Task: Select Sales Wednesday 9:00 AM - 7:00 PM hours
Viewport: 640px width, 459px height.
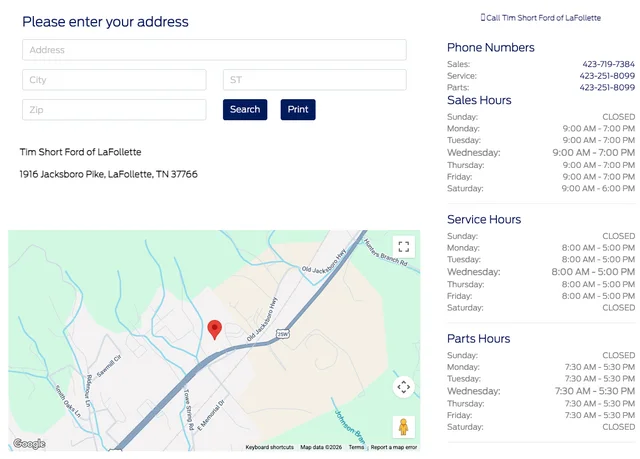Action: pyautogui.click(x=593, y=153)
